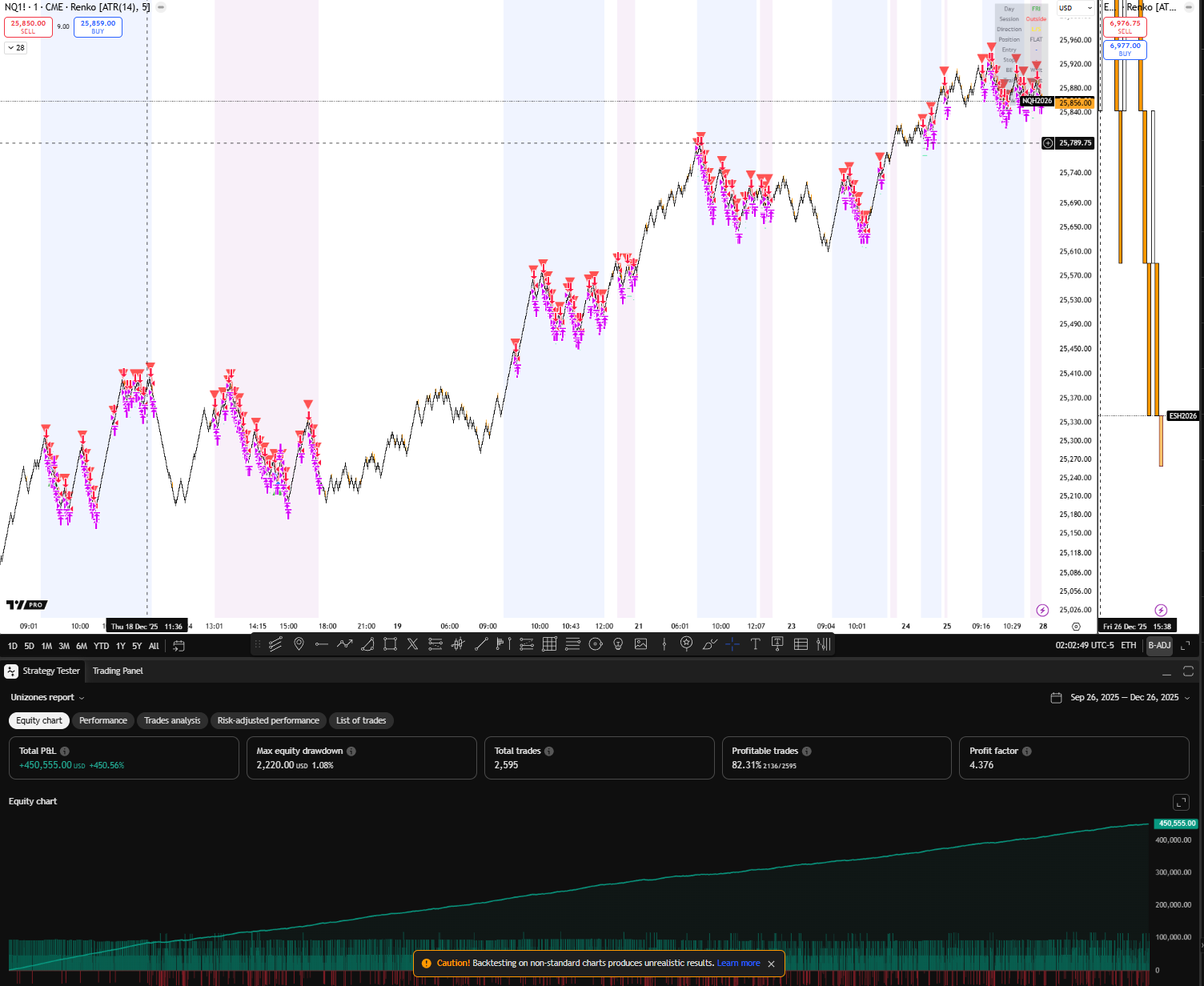Toggle the B-ADJ back-adjustment setting
The image size is (1204, 986).
(x=1159, y=645)
